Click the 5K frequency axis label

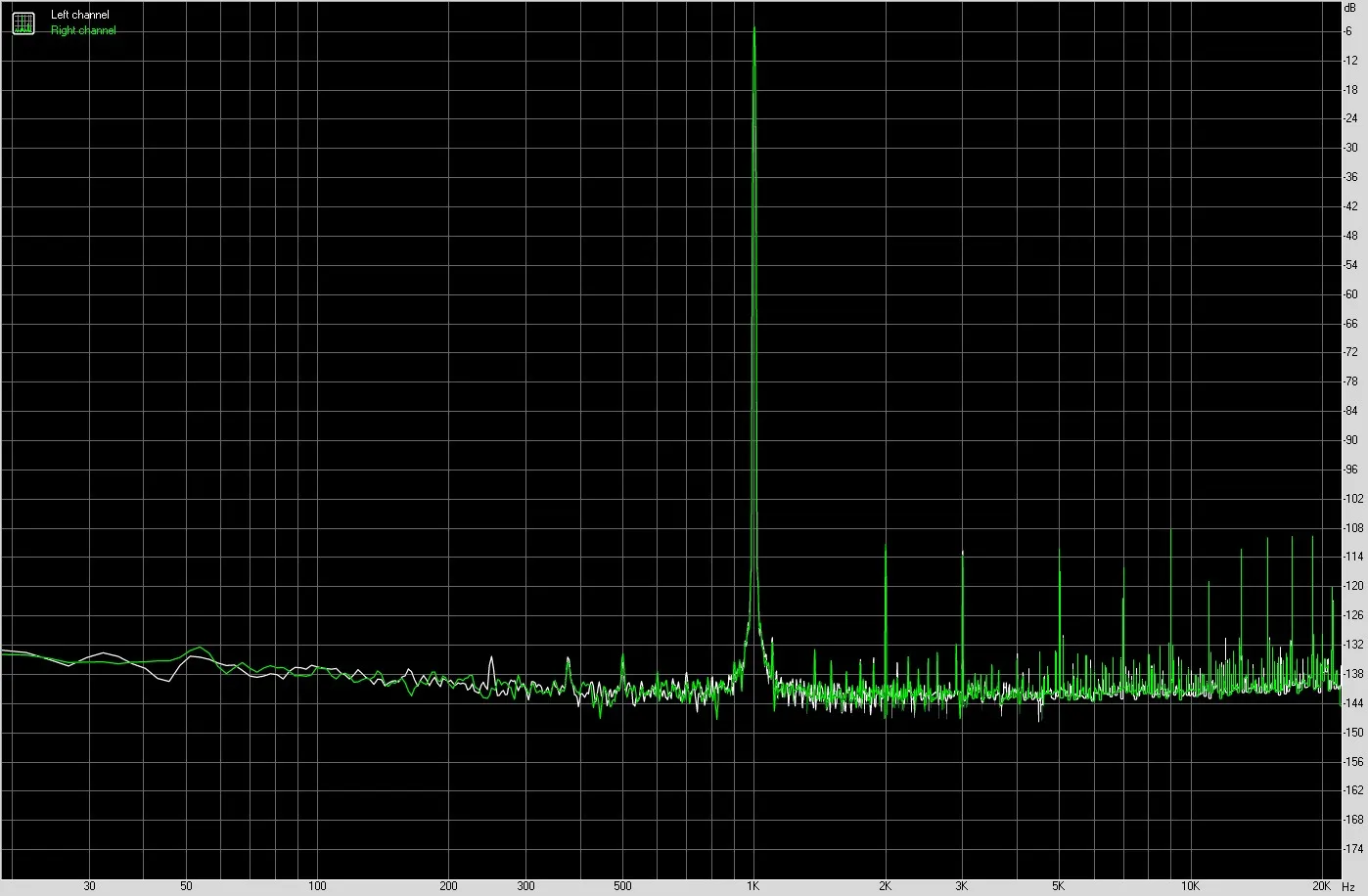click(1059, 886)
